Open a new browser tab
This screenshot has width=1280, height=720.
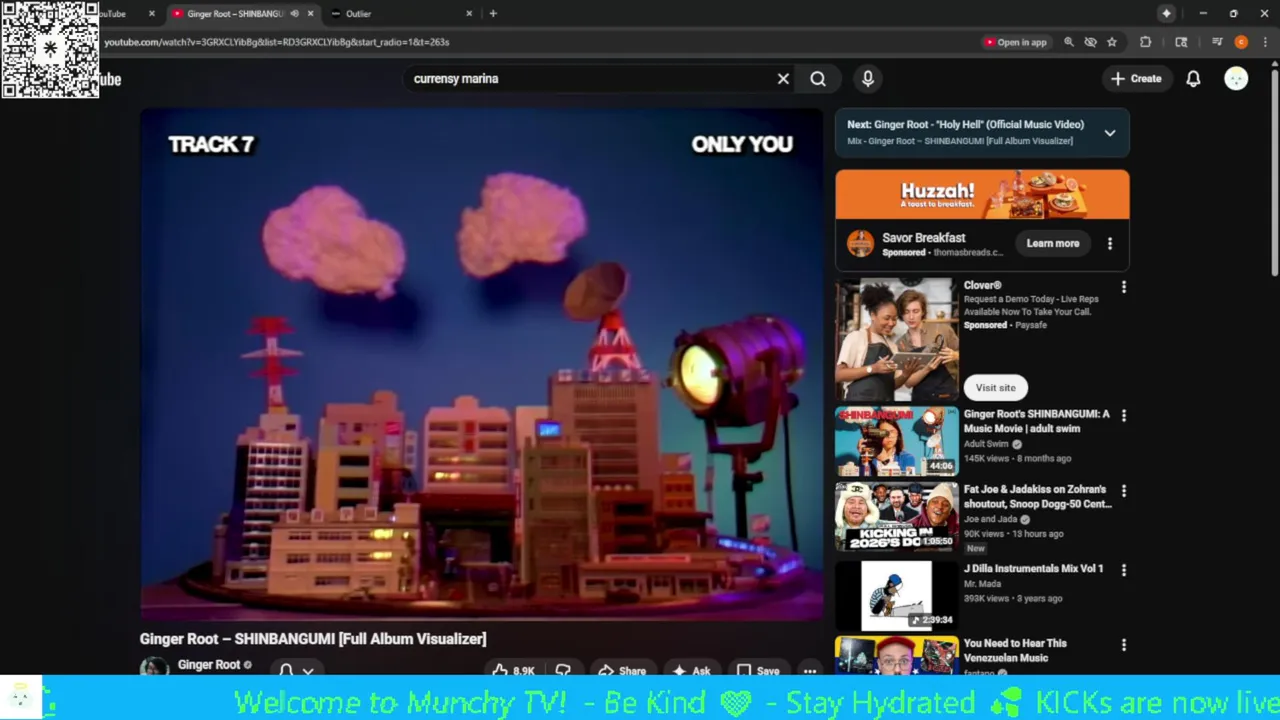pos(493,14)
